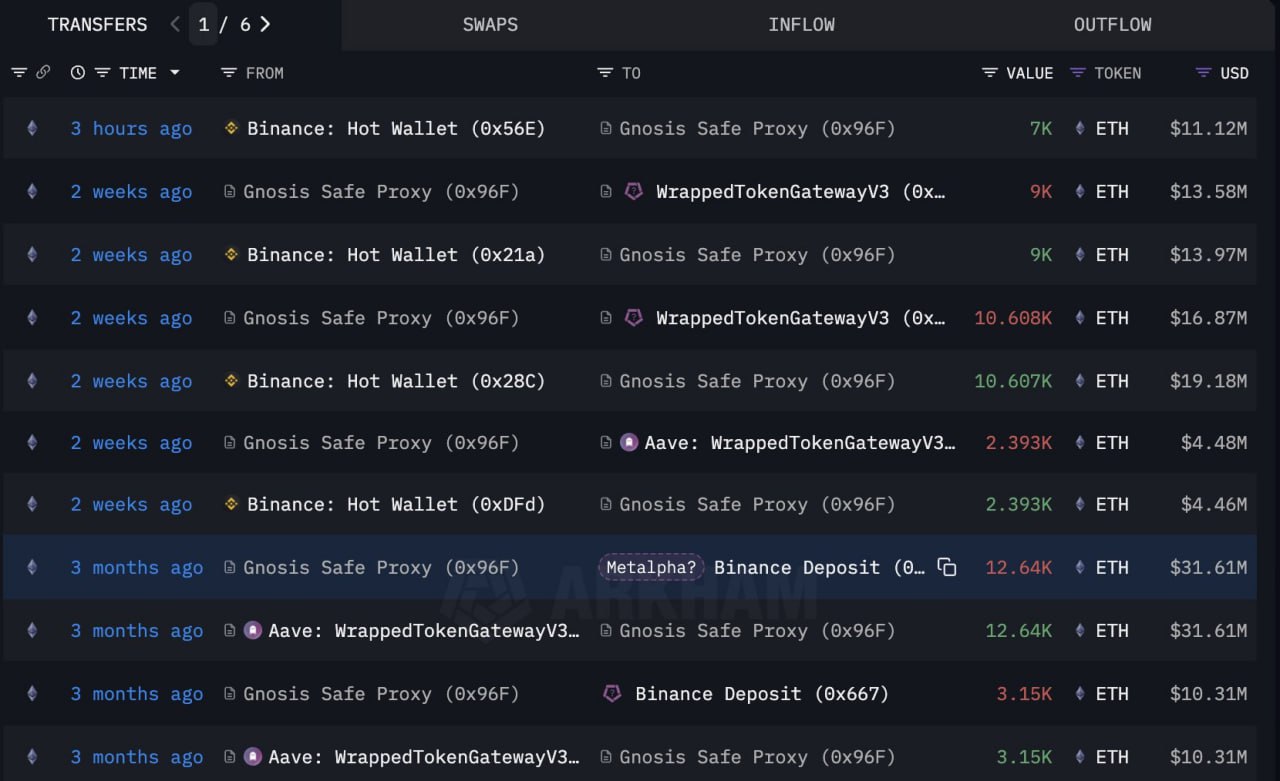
Task: Click Aave icon in 3.15K green row sender
Action: click(x=253, y=757)
